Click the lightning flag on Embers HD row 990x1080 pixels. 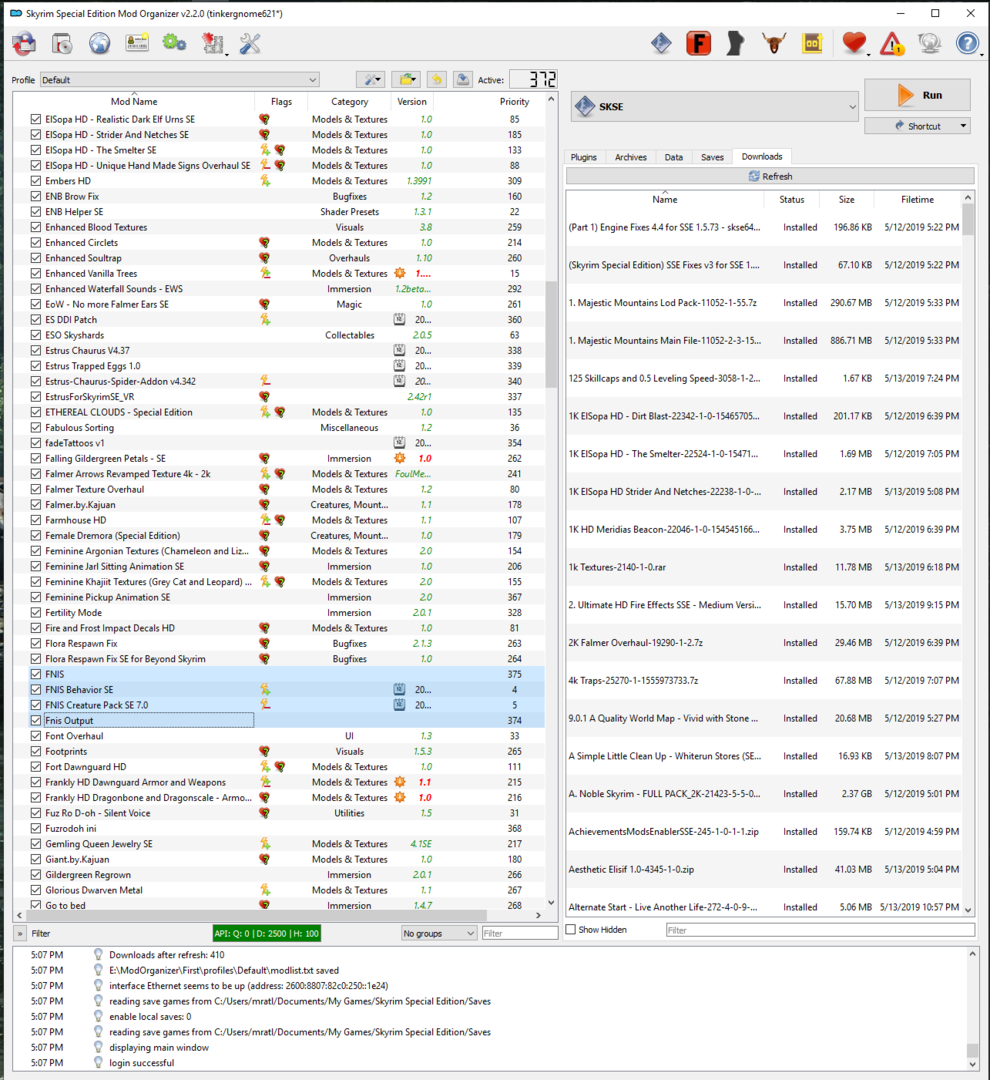point(265,180)
